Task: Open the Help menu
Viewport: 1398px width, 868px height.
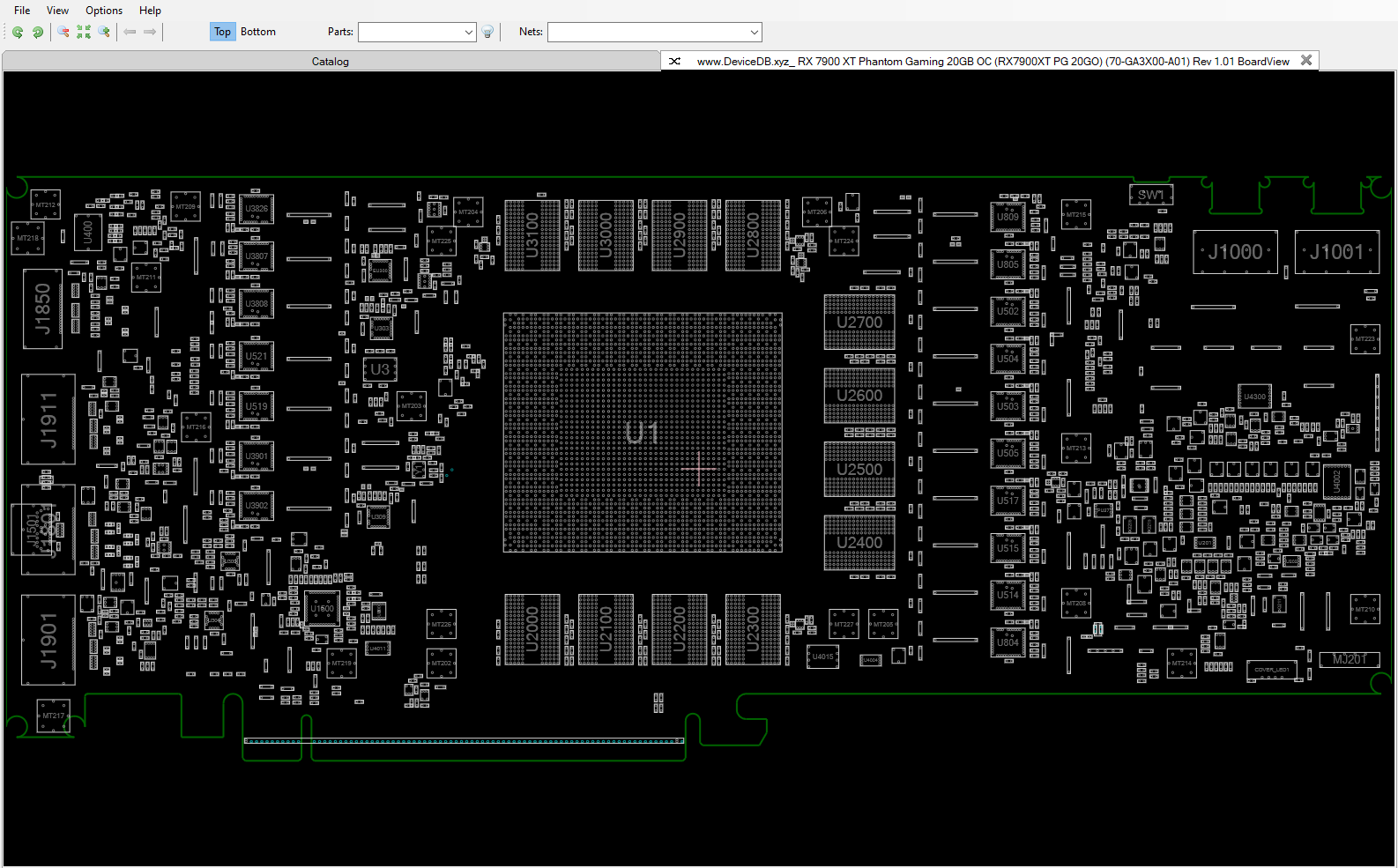Action: pyautogui.click(x=150, y=11)
